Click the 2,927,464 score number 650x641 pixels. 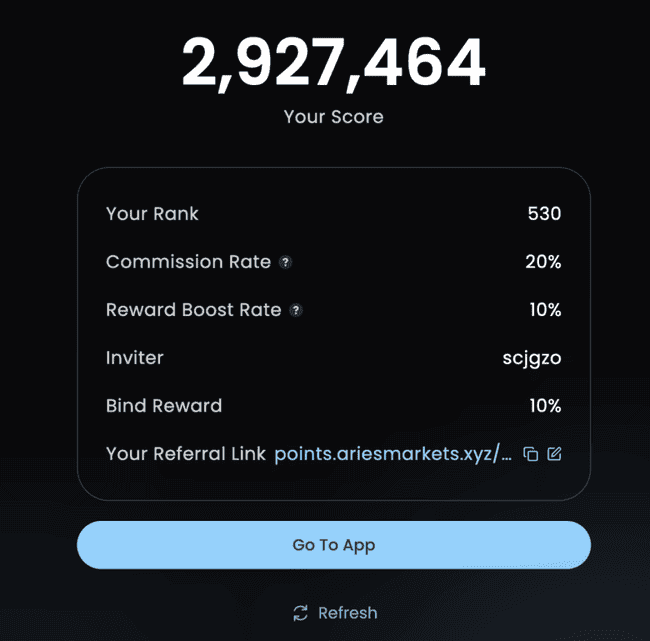tap(333, 63)
